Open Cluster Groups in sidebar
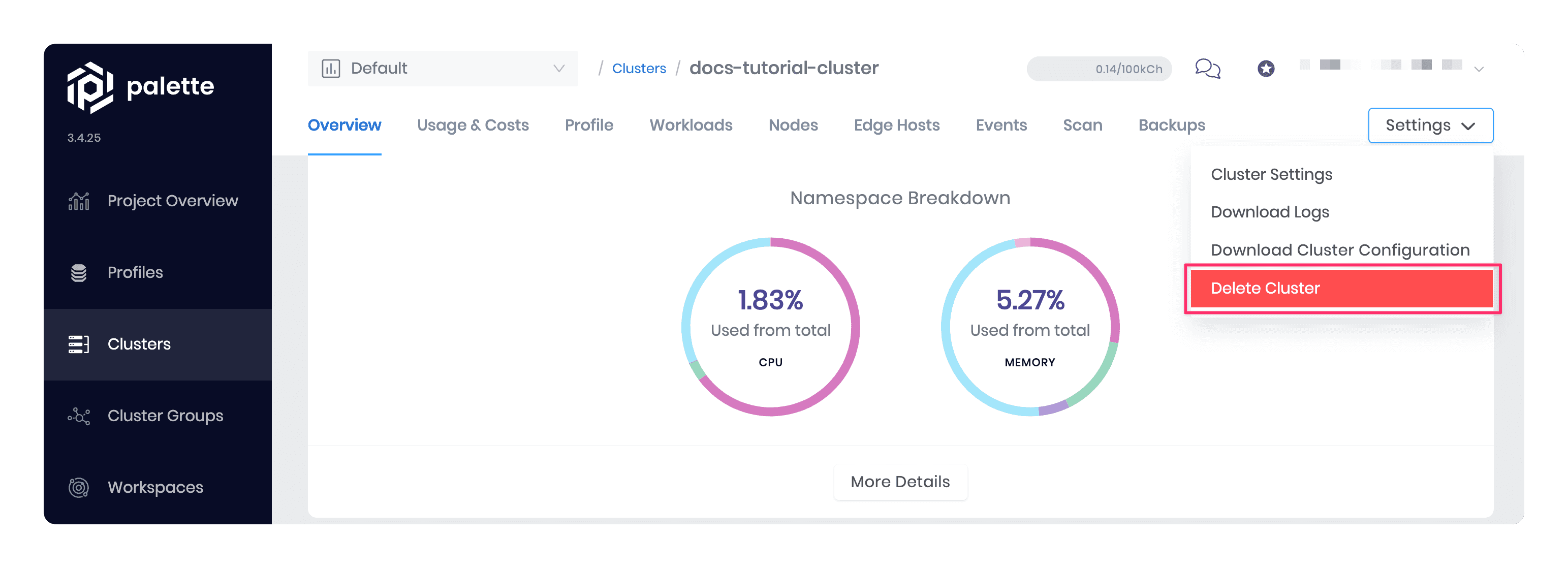 [x=158, y=416]
